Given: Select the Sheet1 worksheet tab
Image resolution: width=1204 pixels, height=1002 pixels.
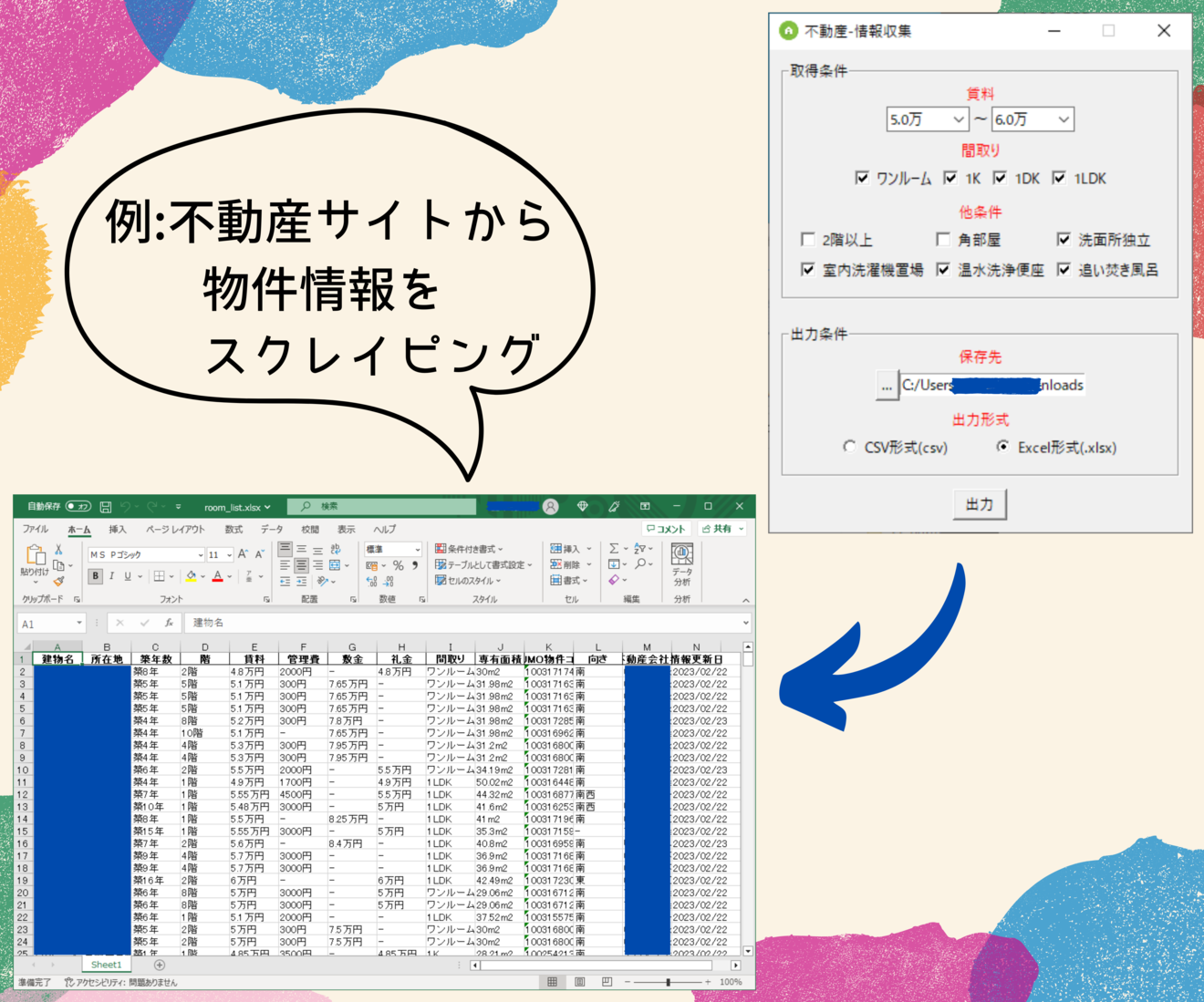Looking at the screenshot, I should pyautogui.click(x=106, y=965).
